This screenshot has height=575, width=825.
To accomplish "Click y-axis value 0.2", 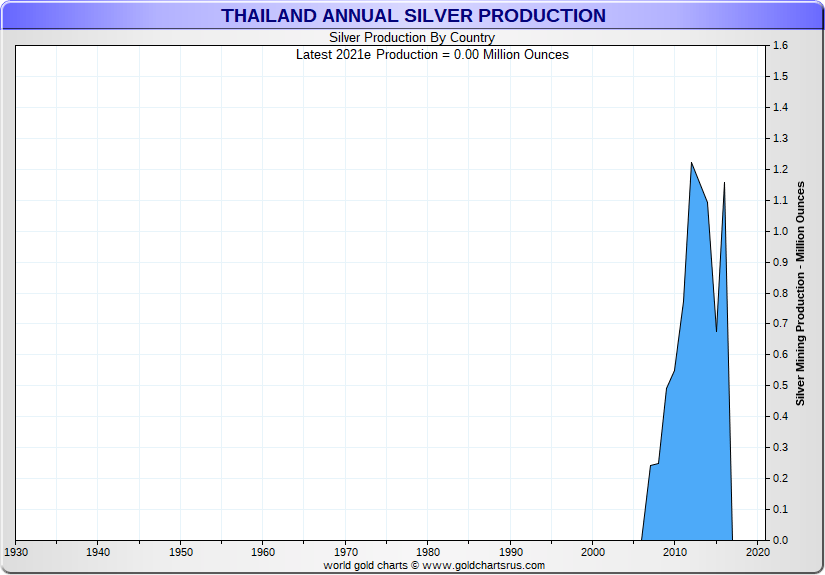I will 780,479.
